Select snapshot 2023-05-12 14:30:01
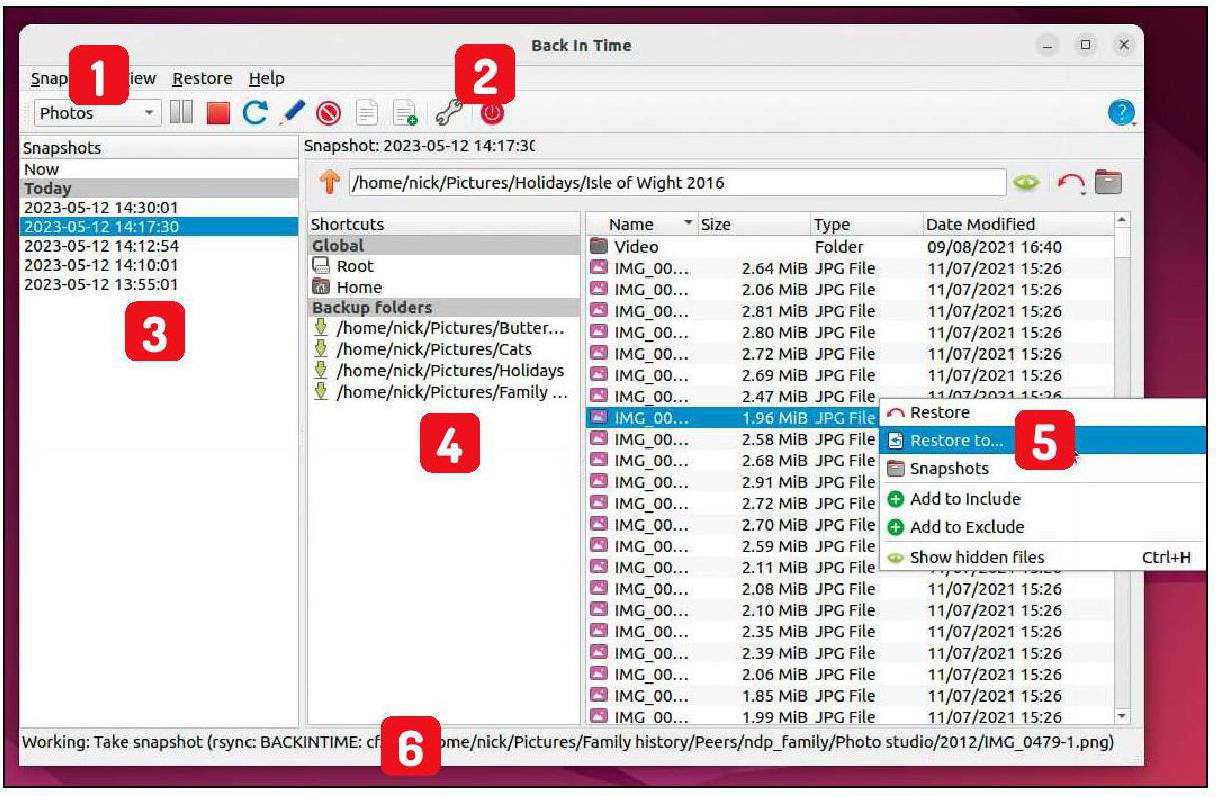The width and height of the screenshot is (1219, 797). click(x=159, y=207)
